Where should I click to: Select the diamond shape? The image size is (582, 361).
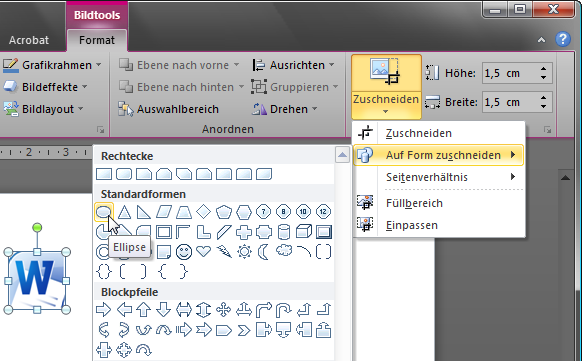pos(203,212)
